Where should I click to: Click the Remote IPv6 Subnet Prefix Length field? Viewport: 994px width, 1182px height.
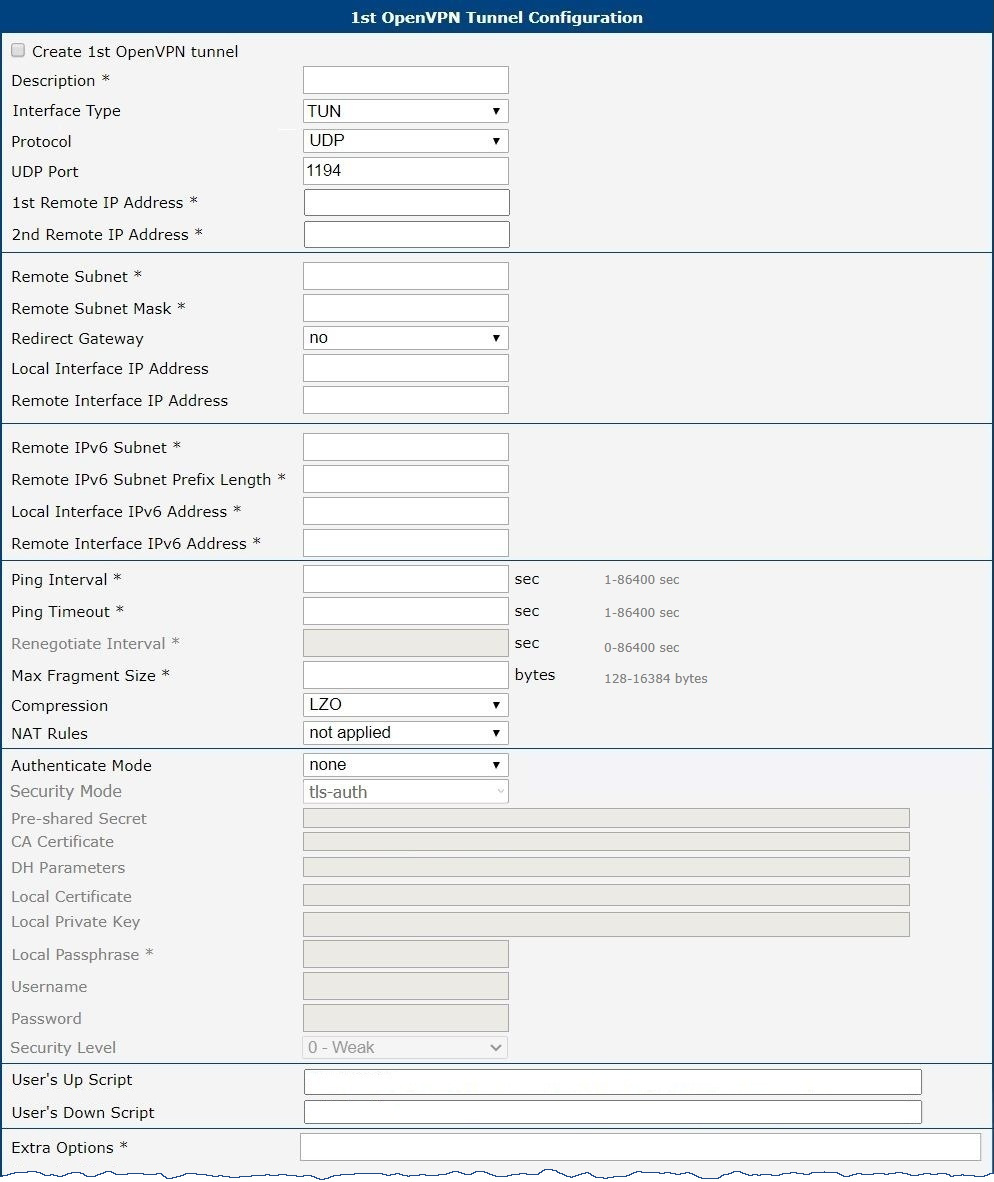point(405,479)
